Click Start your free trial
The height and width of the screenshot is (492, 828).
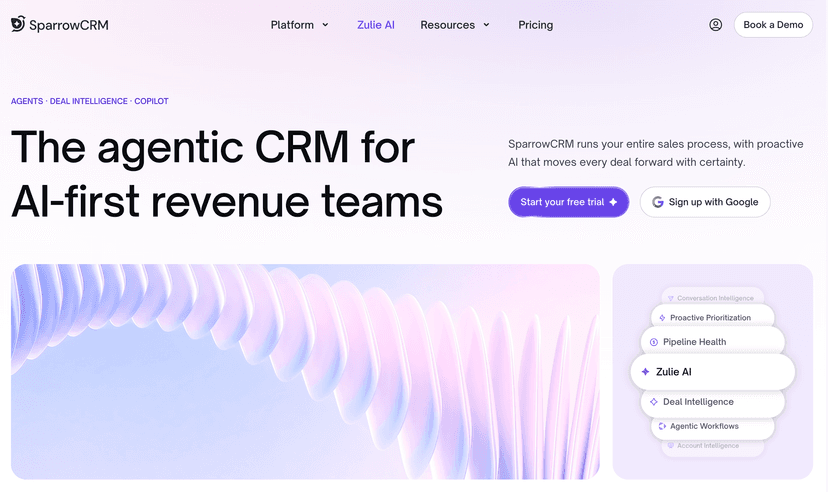[x=569, y=202]
